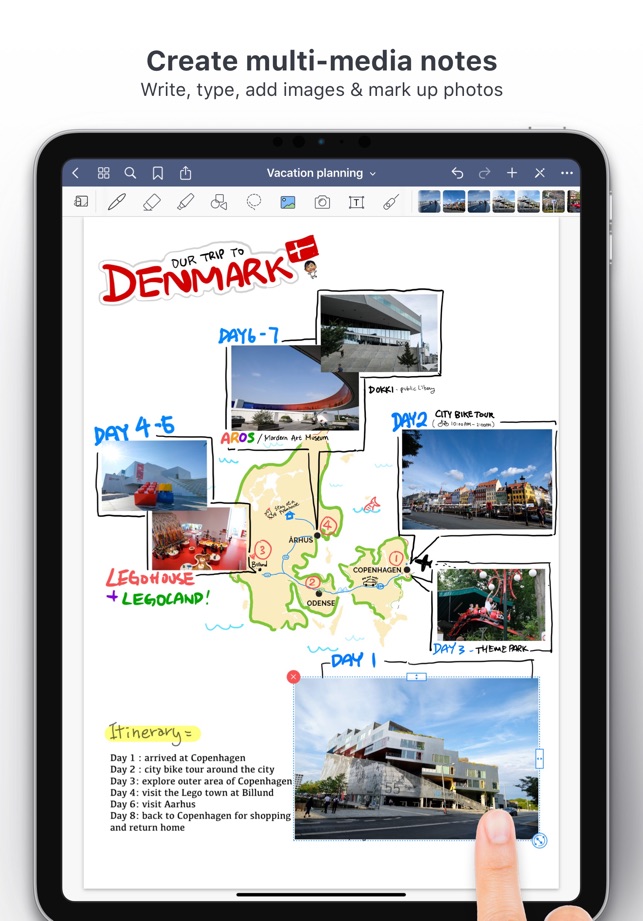The width and height of the screenshot is (643, 921).
Task: Select the Pen tool
Action: point(117,202)
